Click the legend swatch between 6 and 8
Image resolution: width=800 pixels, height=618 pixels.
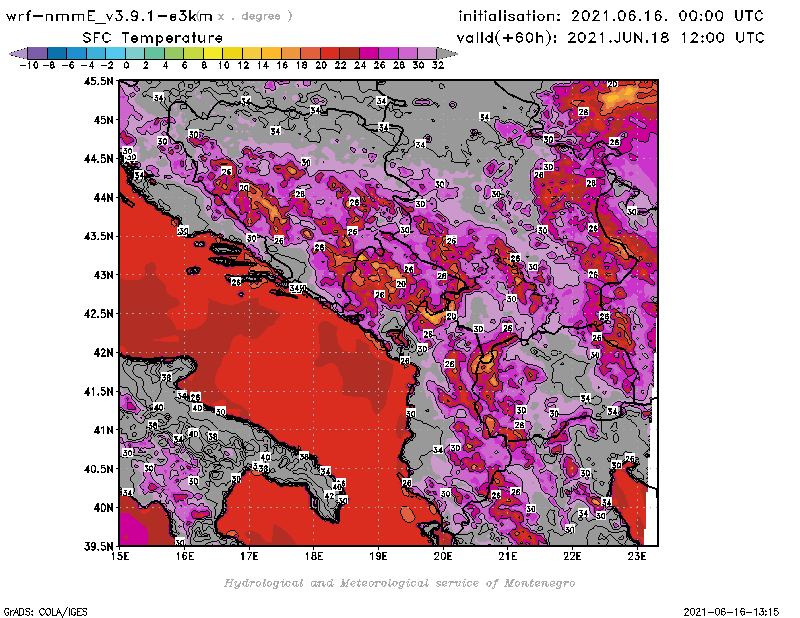point(193,53)
